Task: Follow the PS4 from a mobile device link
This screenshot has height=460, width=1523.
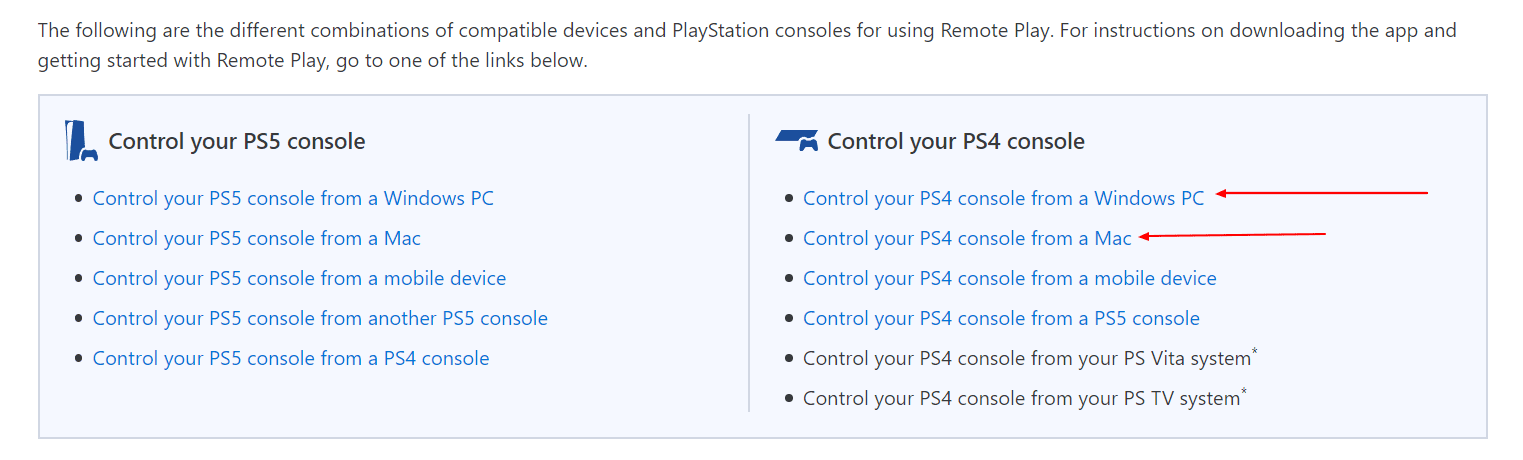Action: point(1010,278)
